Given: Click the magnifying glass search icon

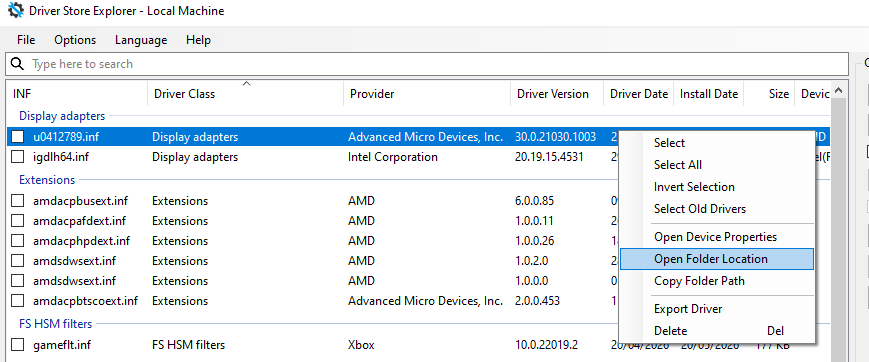Looking at the screenshot, I should tap(18, 64).
